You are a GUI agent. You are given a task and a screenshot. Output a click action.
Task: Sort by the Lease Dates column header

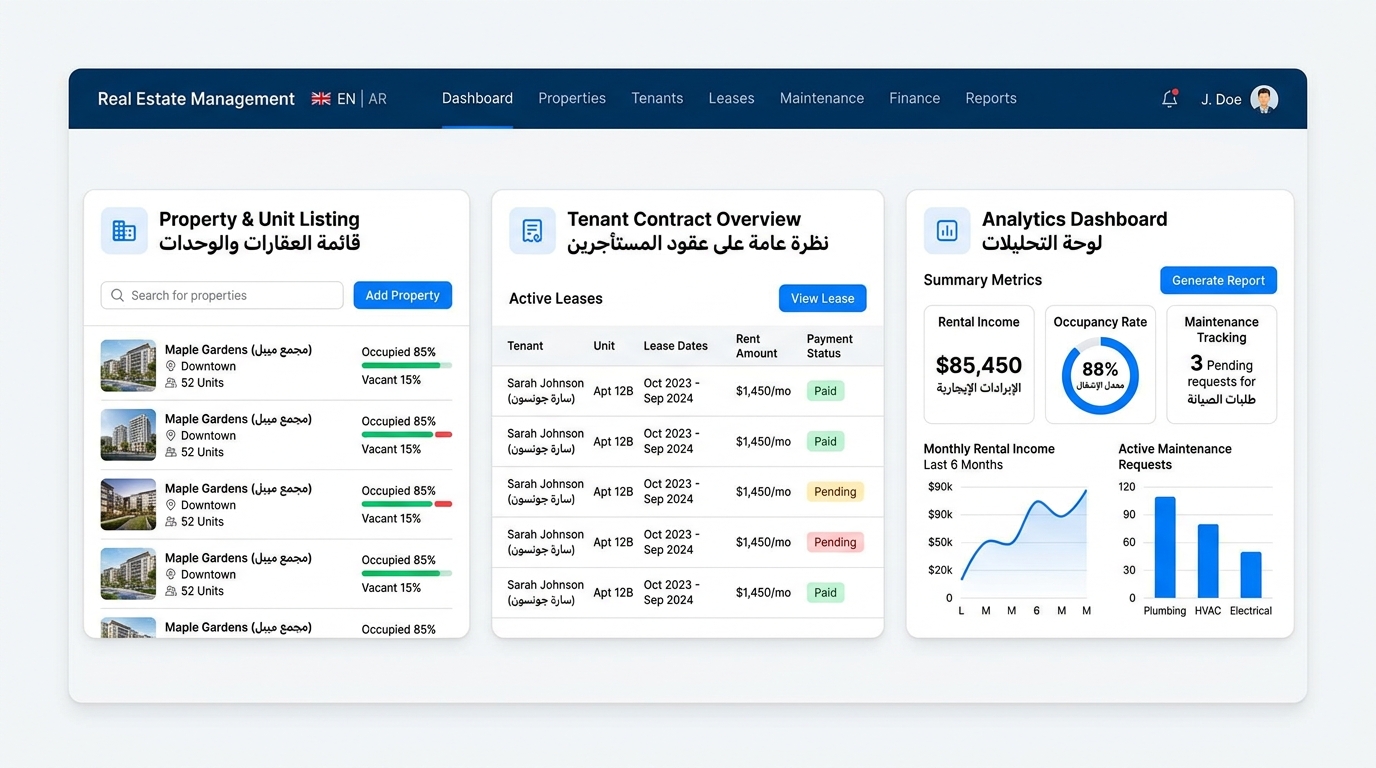coord(675,345)
